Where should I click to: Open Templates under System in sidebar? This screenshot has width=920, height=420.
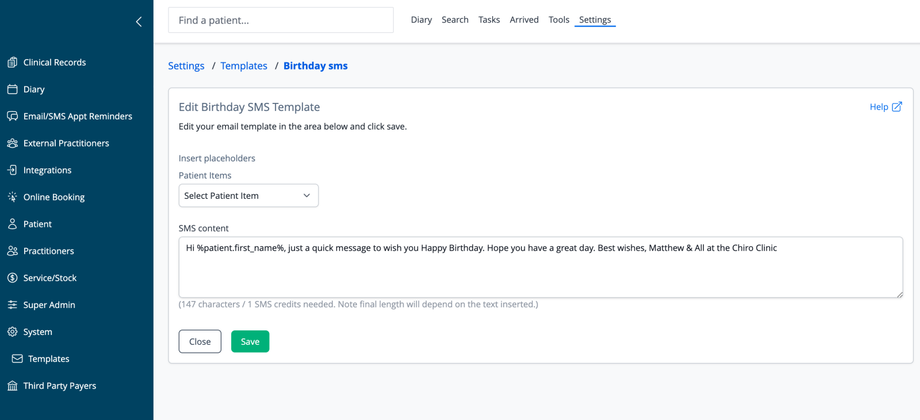pos(48,359)
